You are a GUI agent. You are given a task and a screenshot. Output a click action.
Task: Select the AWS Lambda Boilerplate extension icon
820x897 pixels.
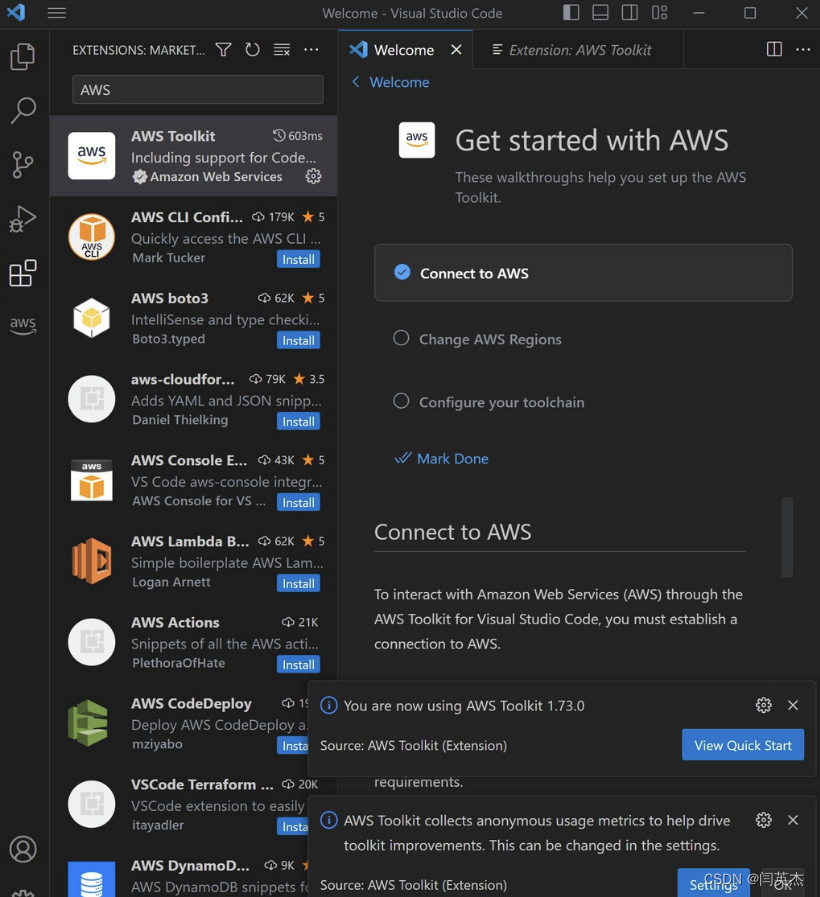click(x=92, y=561)
